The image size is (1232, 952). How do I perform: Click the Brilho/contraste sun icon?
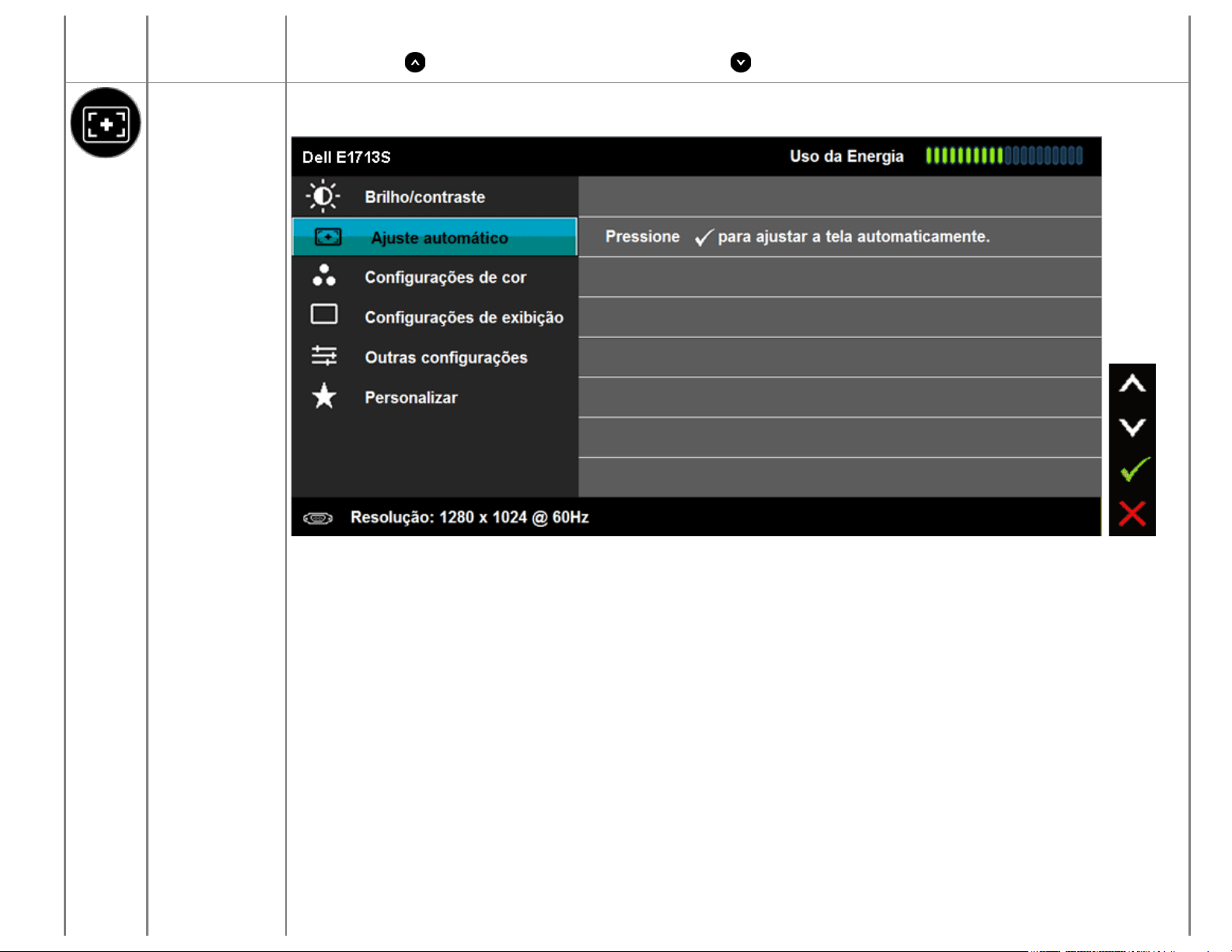point(323,197)
